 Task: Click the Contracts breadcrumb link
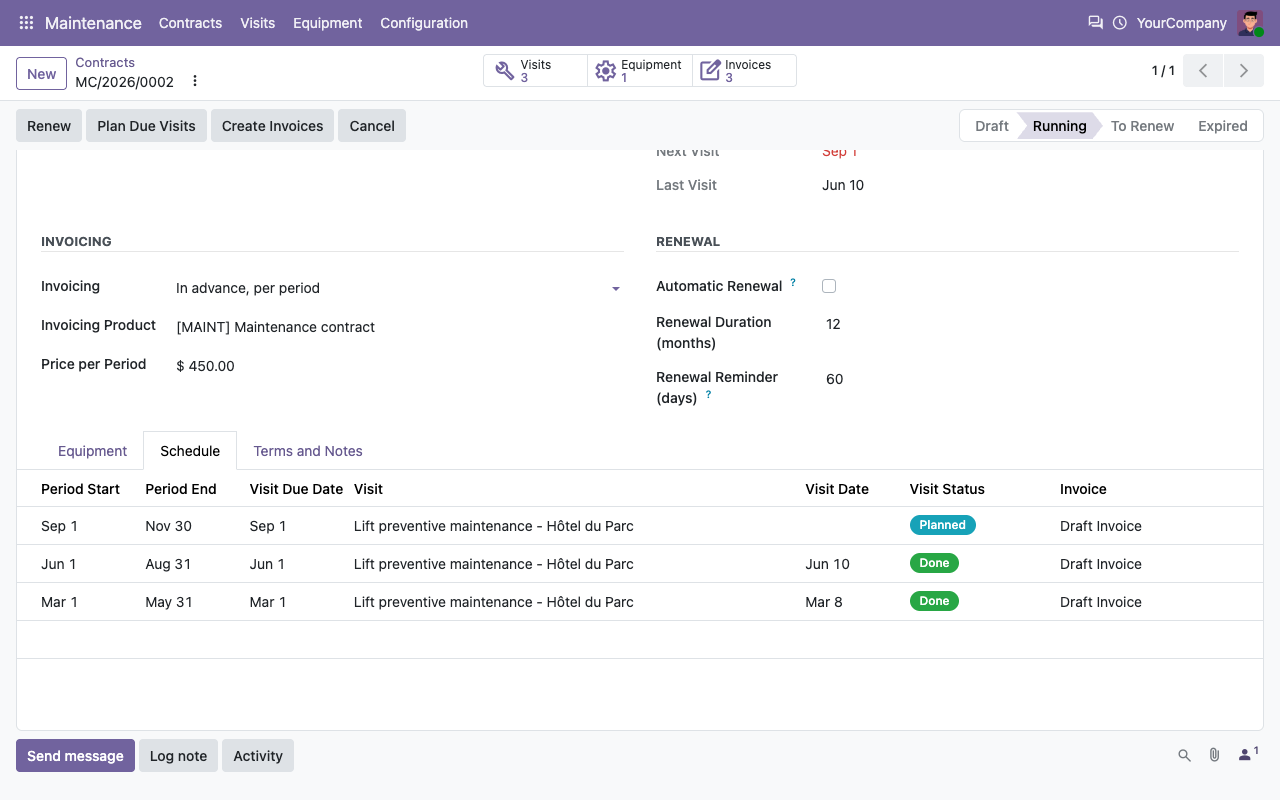[x=105, y=62]
